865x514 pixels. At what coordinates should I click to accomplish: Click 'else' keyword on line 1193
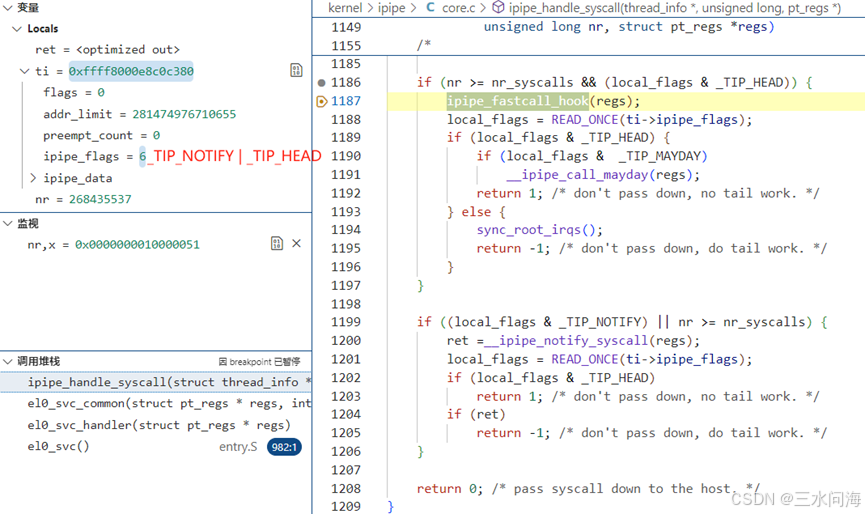pyautogui.click(x=476, y=212)
